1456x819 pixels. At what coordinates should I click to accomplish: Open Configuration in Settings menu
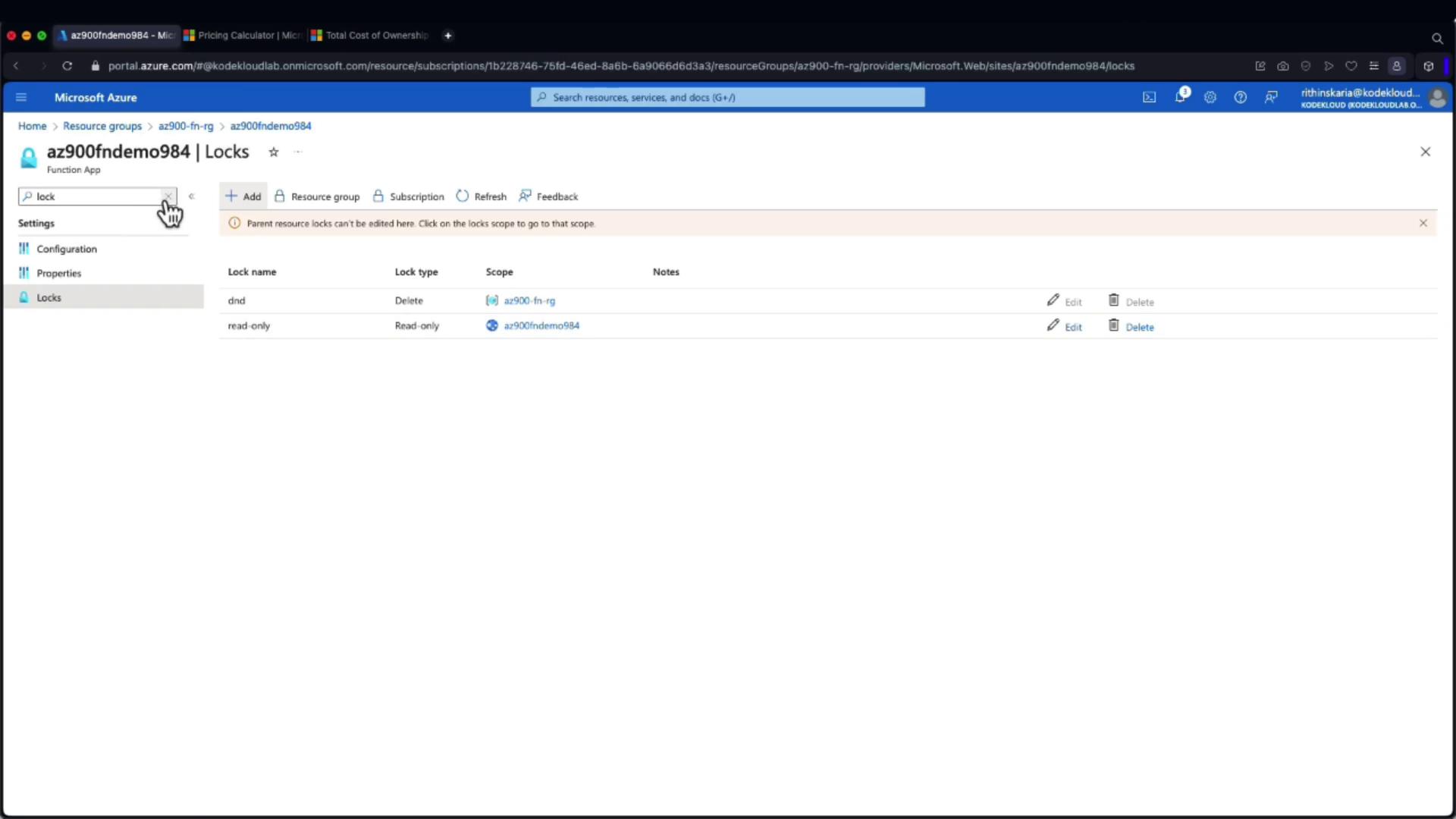(67, 249)
